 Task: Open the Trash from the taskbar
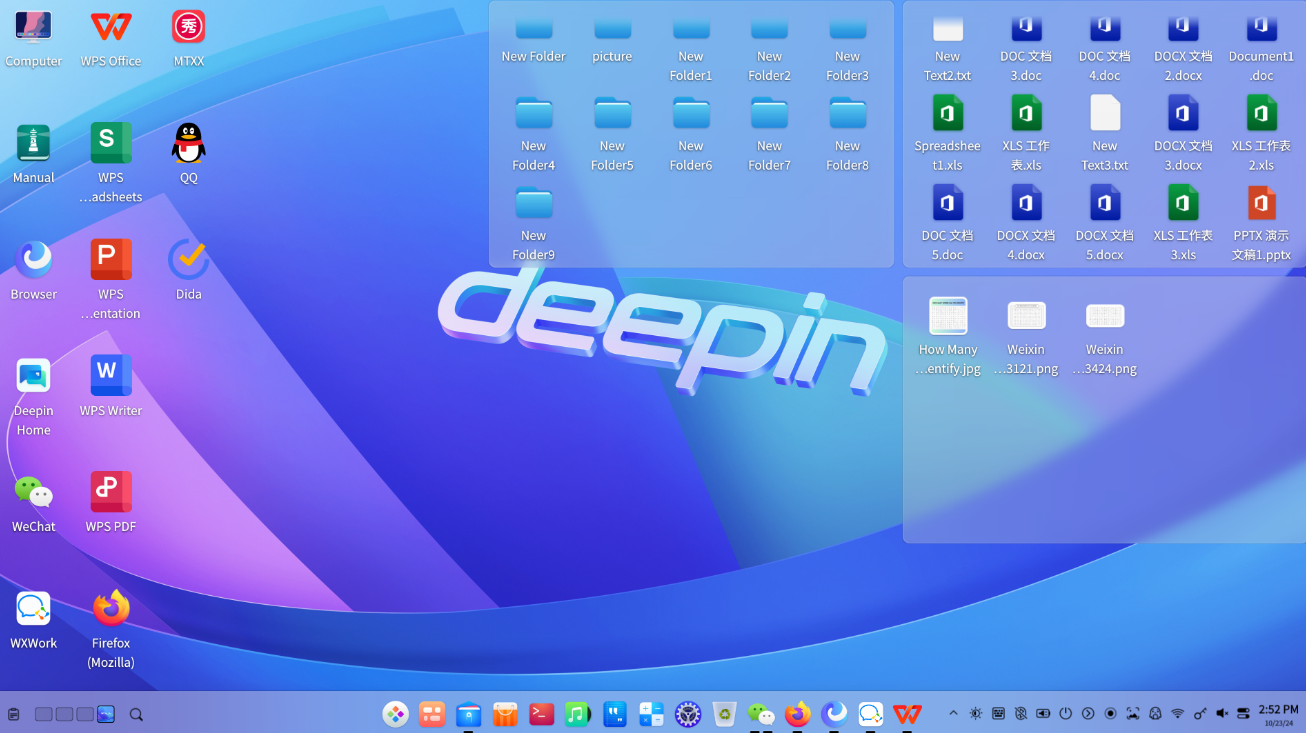tap(724, 714)
